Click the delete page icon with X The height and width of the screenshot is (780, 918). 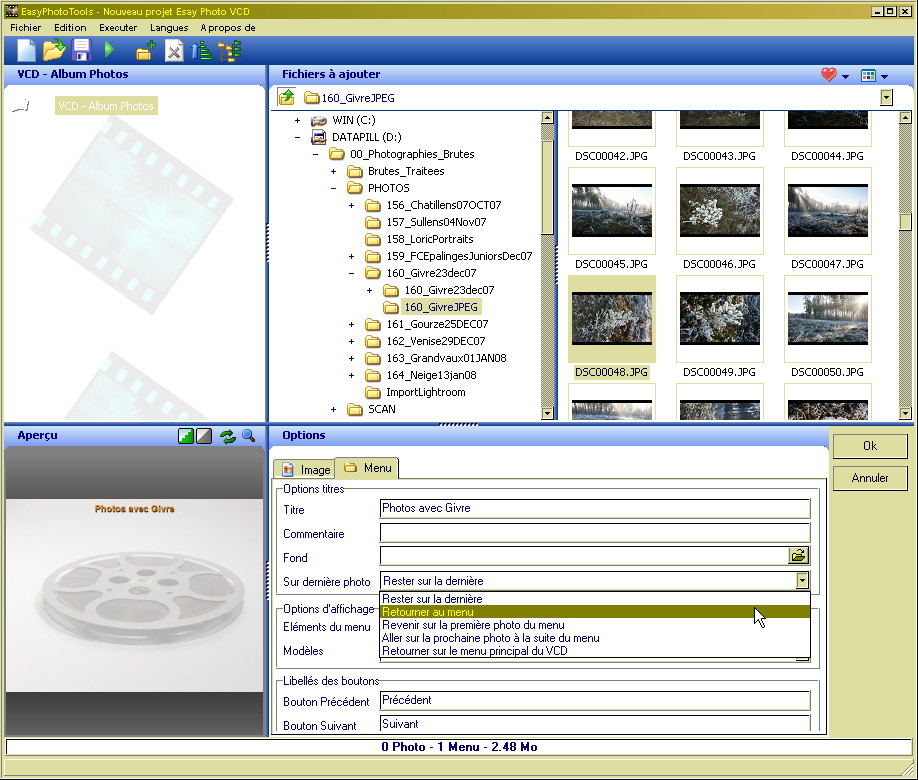coord(174,51)
